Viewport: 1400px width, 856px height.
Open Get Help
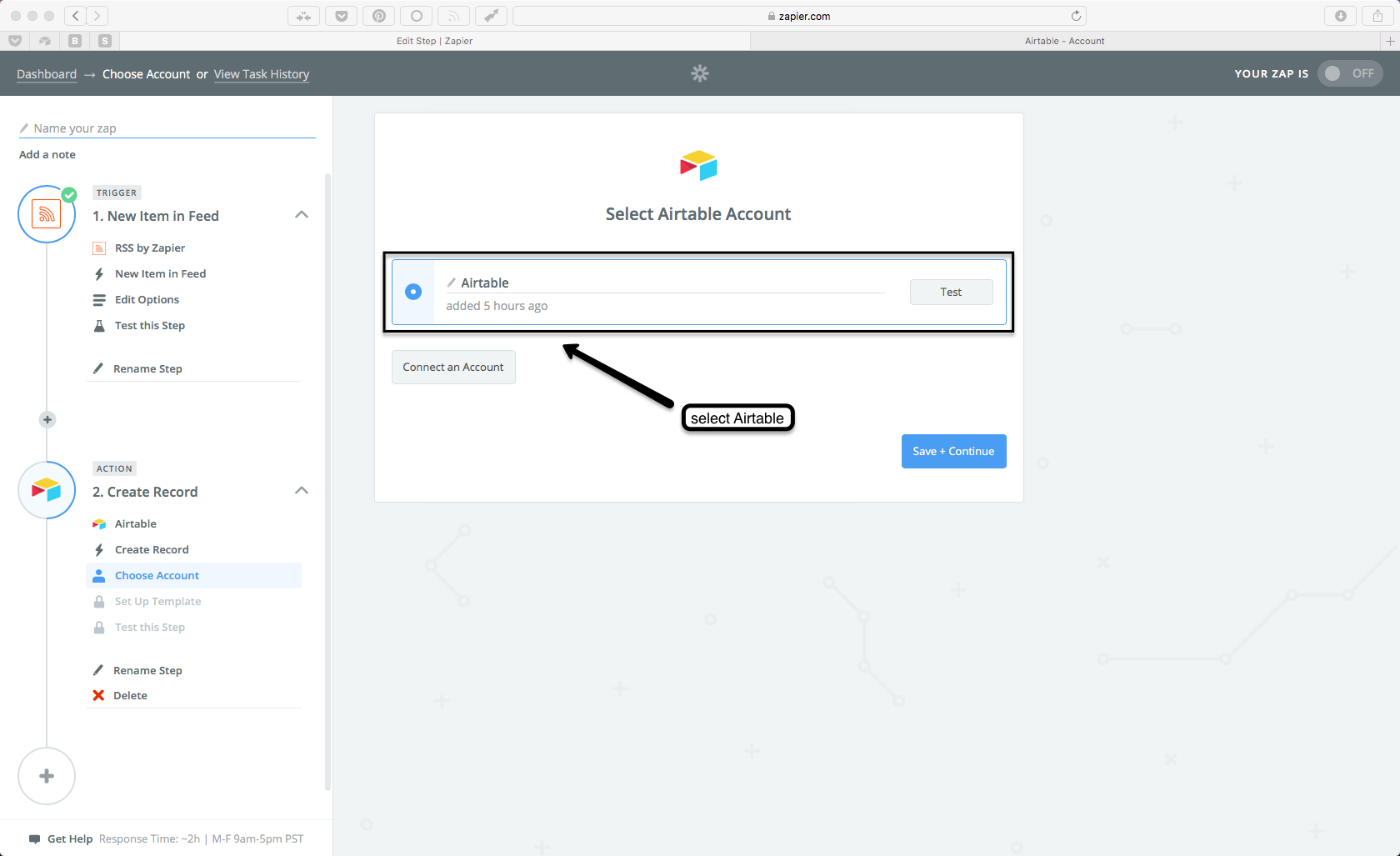(70, 838)
